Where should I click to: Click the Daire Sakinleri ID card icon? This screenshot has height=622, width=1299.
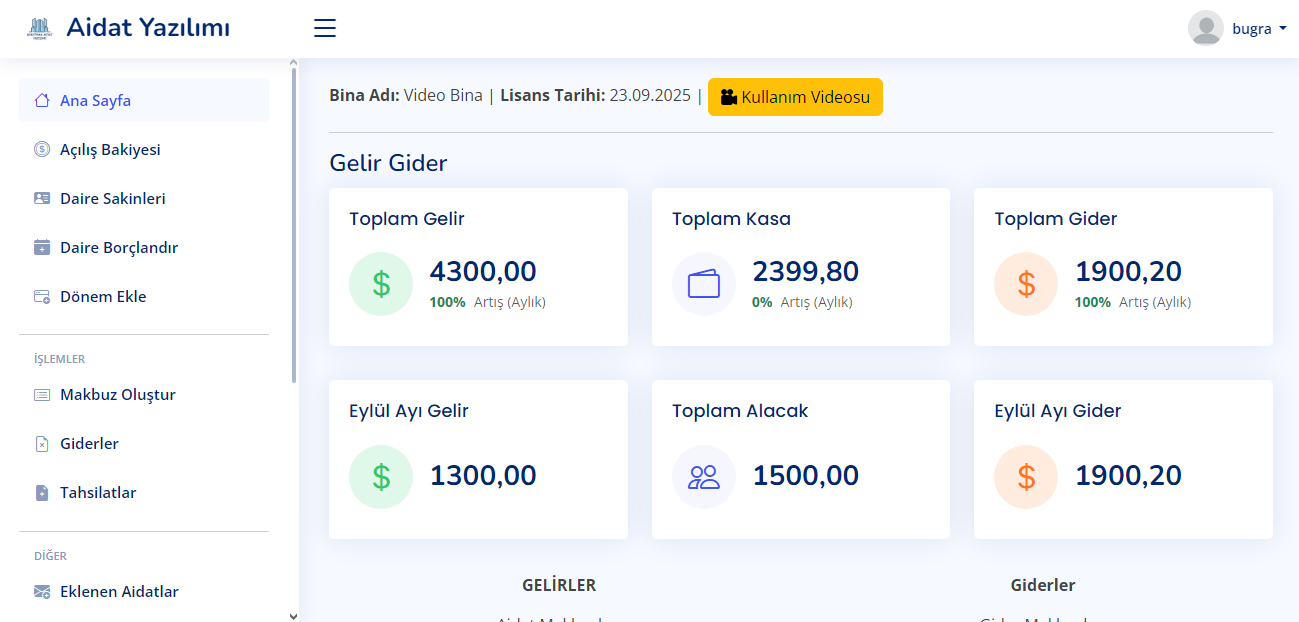tap(42, 199)
